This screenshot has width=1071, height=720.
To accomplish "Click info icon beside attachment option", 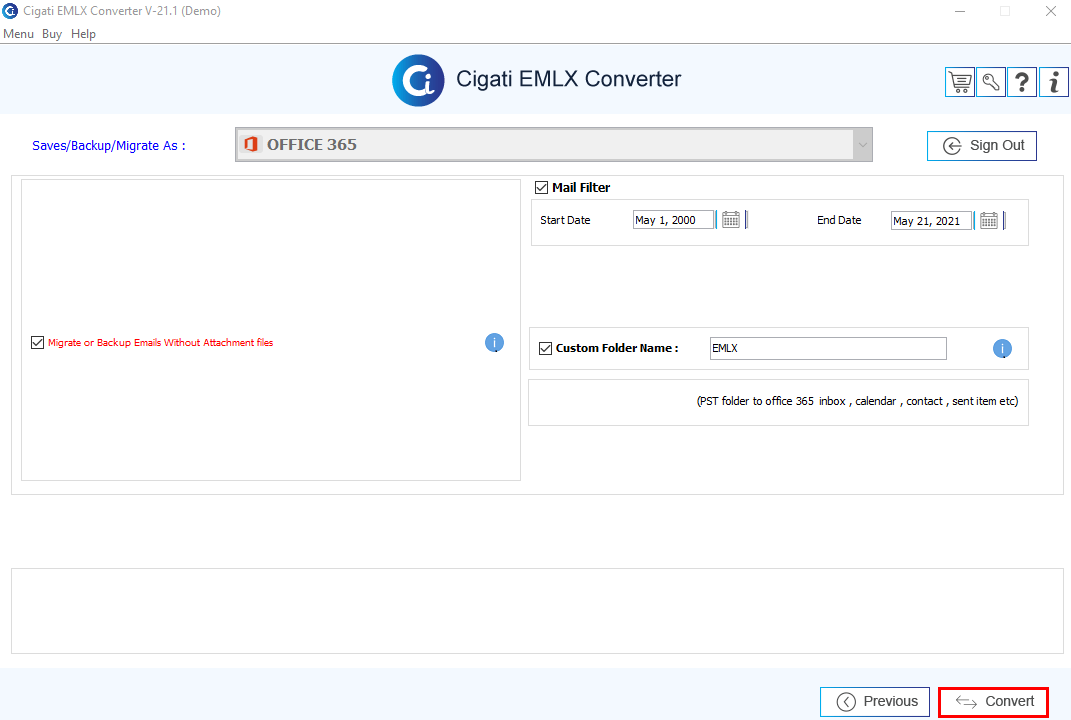I will click(495, 342).
